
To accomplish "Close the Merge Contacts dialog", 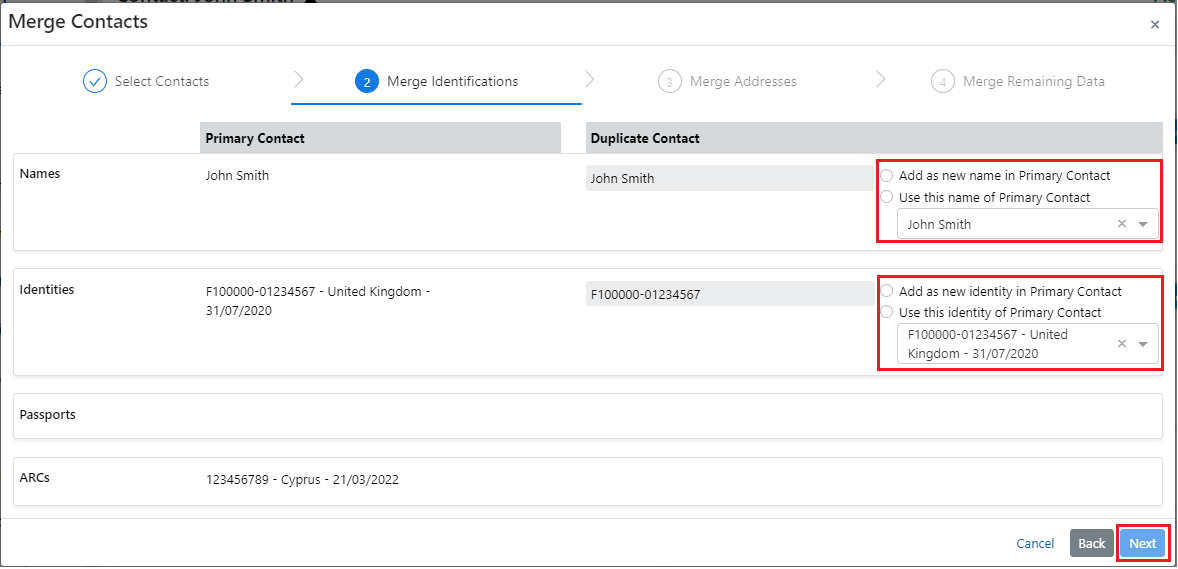I will pyautogui.click(x=1155, y=25).
